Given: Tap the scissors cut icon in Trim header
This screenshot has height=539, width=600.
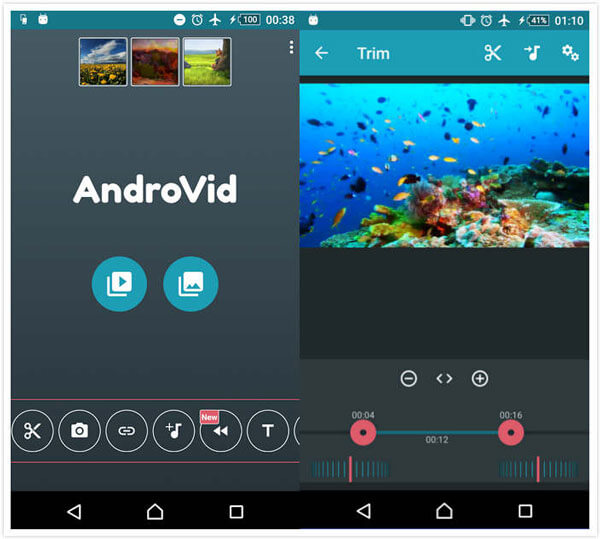Looking at the screenshot, I should tap(492, 53).
